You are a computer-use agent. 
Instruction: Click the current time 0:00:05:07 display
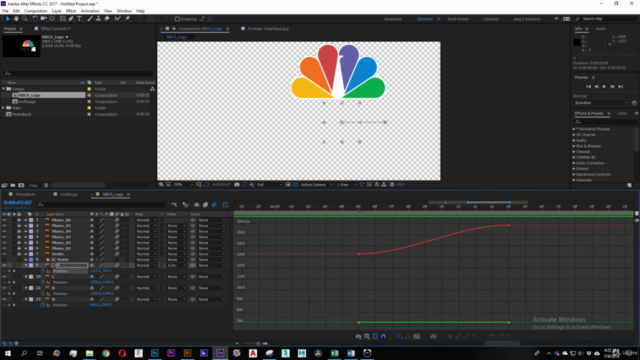tap(18, 202)
